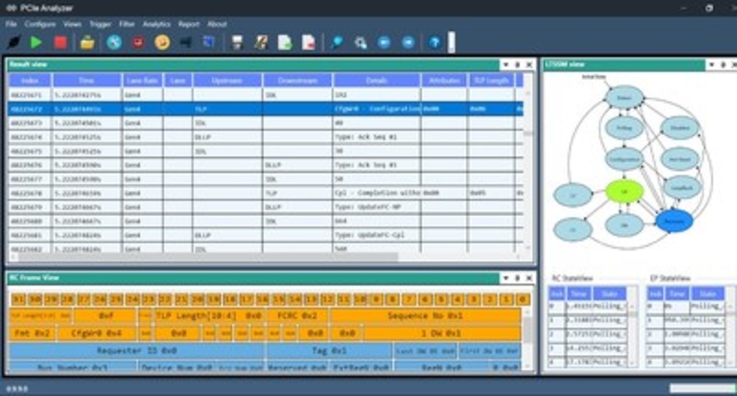Image resolution: width=737 pixels, height=396 pixels.
Task: Open the Trigger menu
Action: point(100,24)
